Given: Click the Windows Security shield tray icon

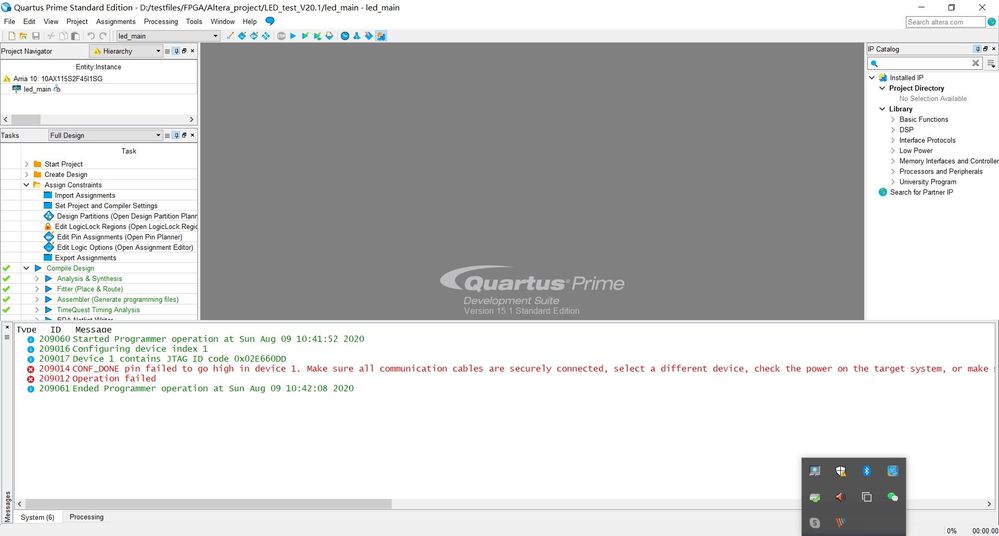Looking at the screenshot, I should 840,471.
